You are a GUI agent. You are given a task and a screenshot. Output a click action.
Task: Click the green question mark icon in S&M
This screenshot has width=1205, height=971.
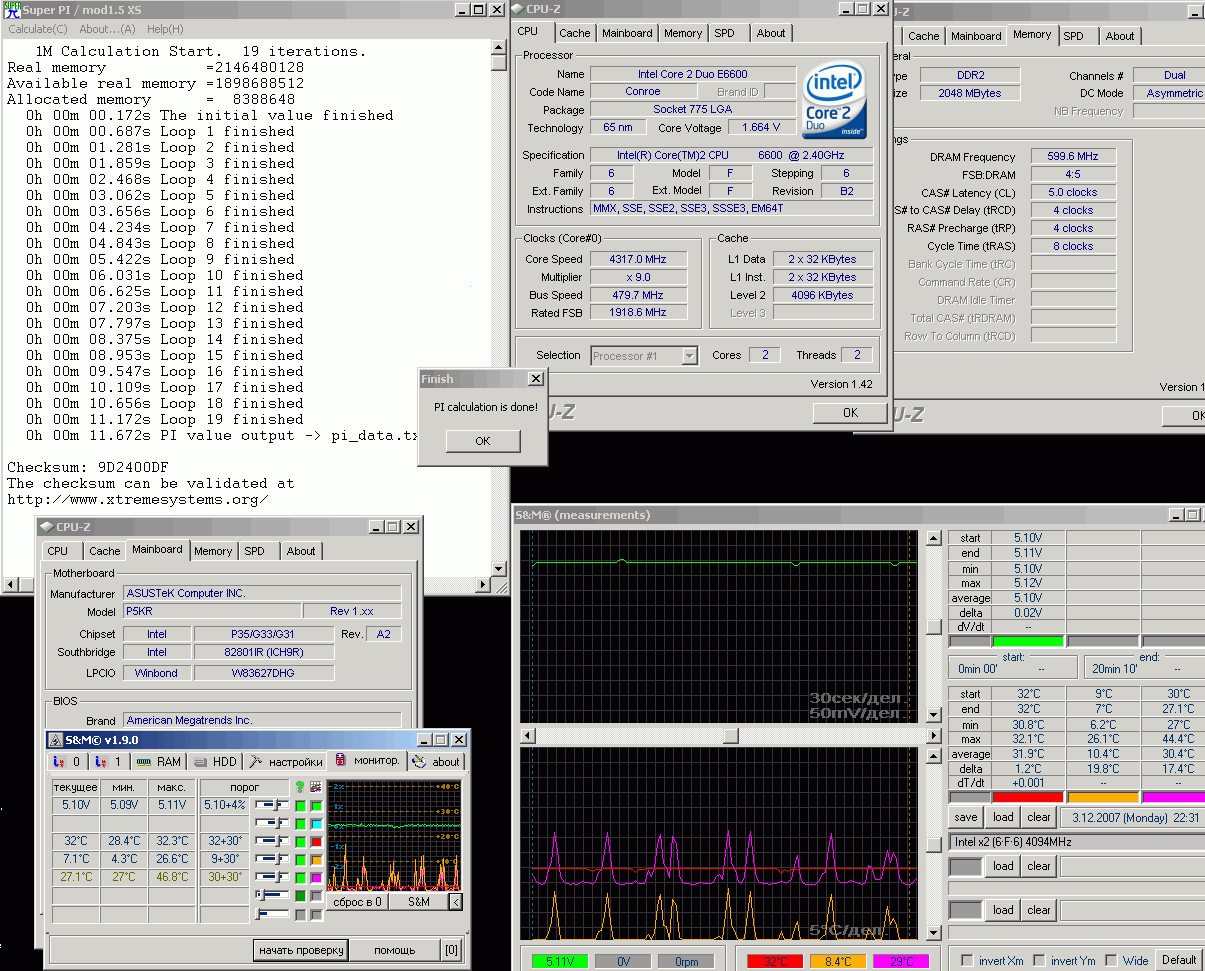coord(299,787)
